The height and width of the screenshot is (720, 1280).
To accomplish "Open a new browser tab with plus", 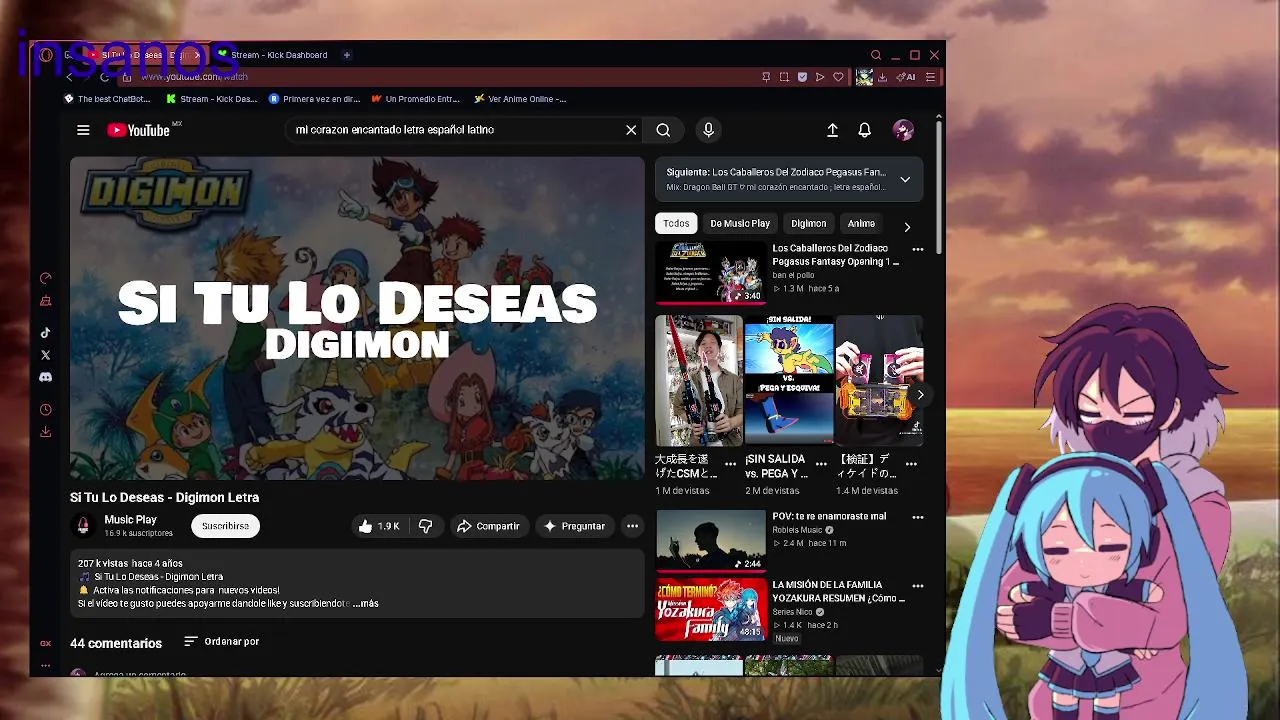I will click(347, 55).
